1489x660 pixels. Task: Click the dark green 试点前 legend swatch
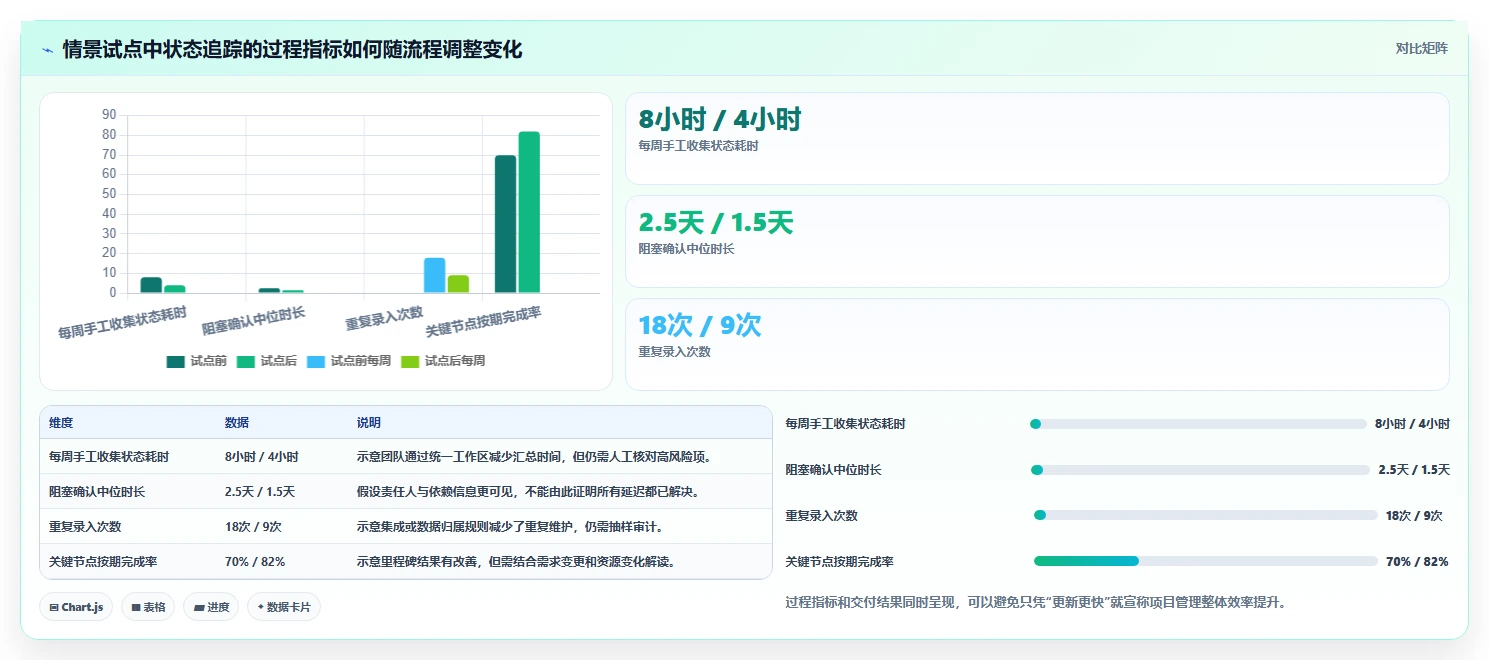pos(176,361)
